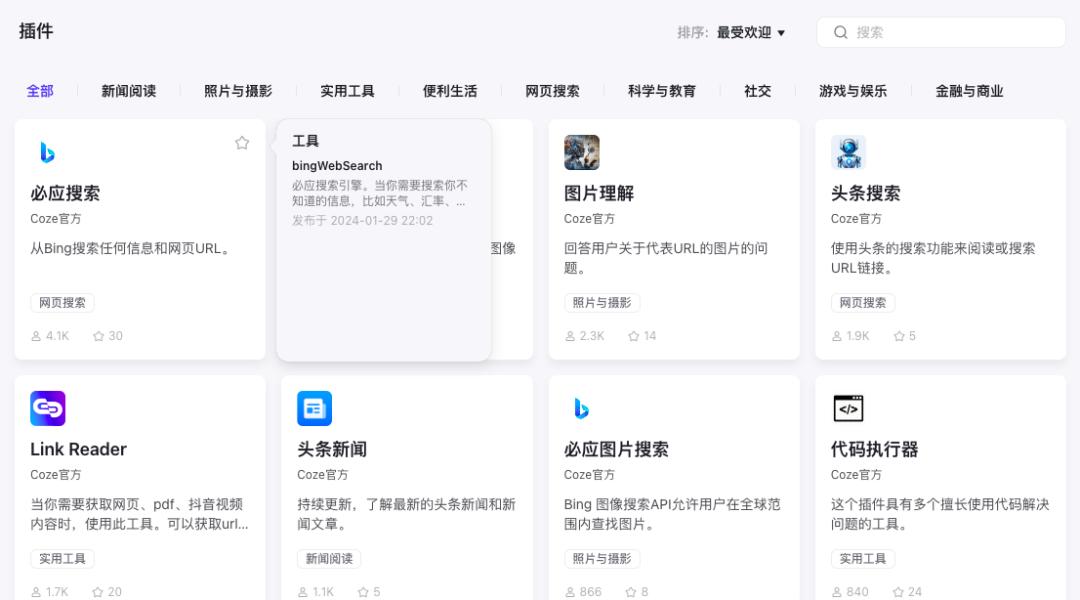Click 网页搜索 tag on 头条搜索 card
Screen dimensions: 1080x600
coord(862,302)
